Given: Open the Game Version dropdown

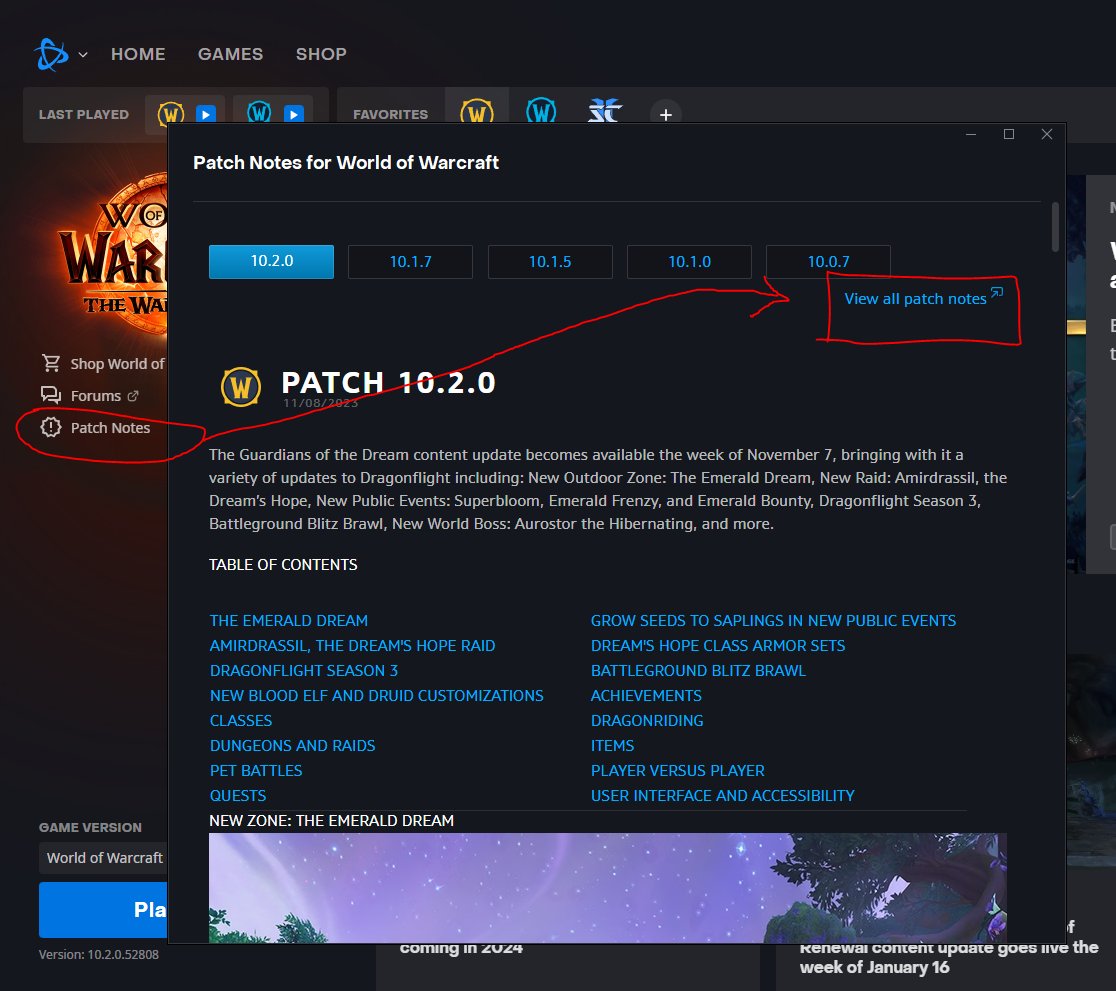Looking at the screenshot, I should coord(103,858).
